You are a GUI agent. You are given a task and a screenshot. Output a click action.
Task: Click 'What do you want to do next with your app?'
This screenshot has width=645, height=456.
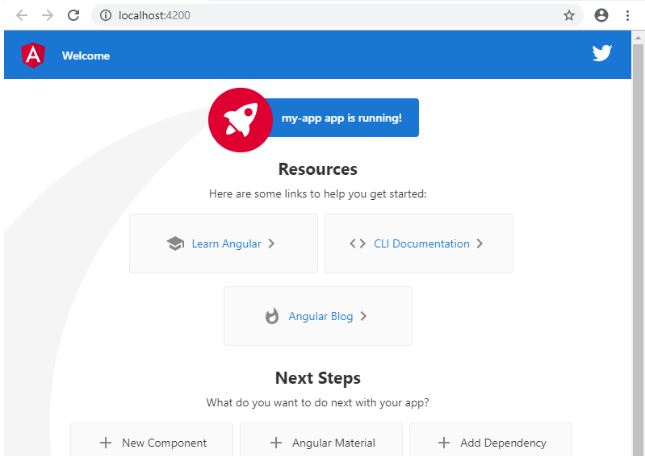[x=318, y=402]
